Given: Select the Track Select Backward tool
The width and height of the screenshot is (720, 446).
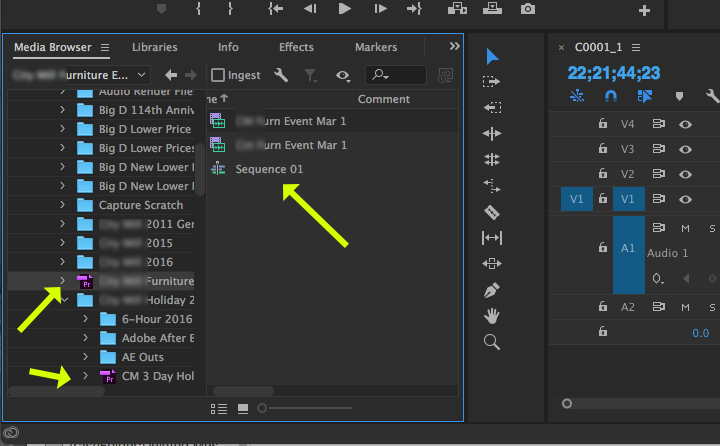Looking at the screenshot, I should pyautogui.click(x=492, y=107).
